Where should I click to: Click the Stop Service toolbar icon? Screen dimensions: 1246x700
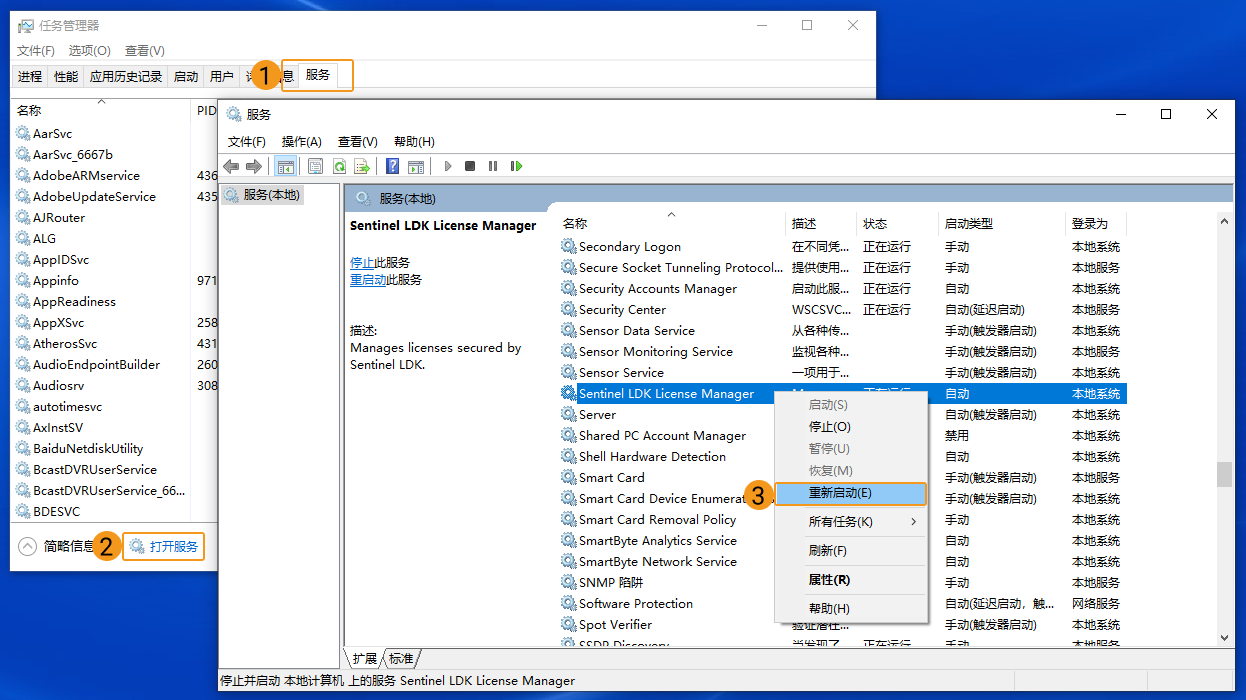click(x=470, y=166)
